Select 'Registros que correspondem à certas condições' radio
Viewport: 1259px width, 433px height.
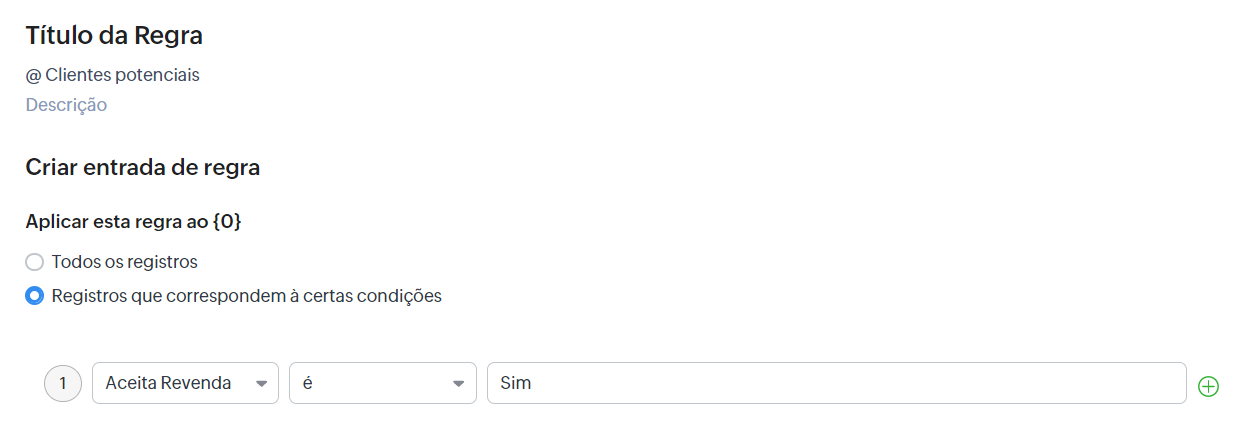[x=34, y=296]
